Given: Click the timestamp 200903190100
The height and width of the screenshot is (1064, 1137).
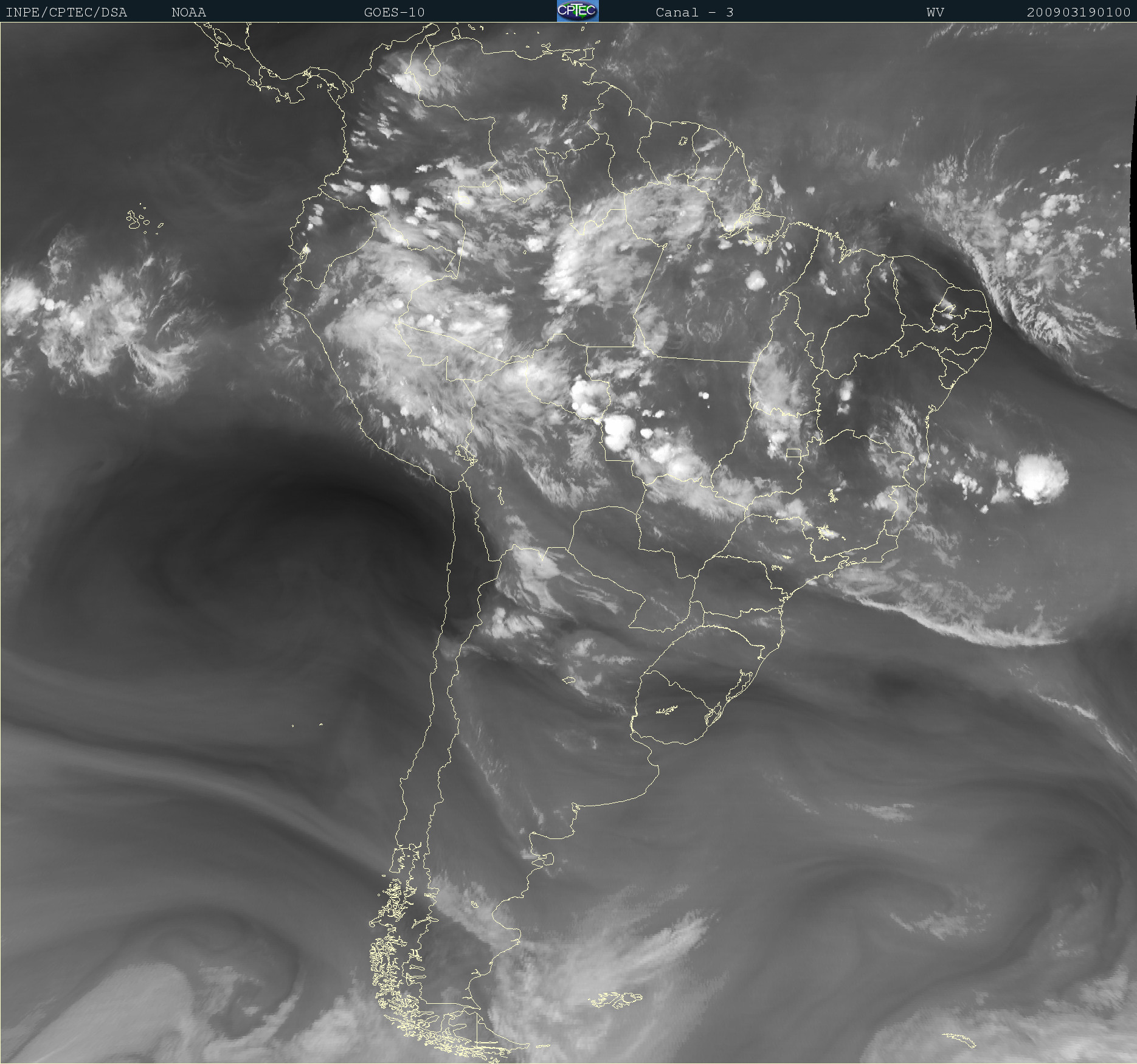Looking at the screenshot, I should point(1079,12).
